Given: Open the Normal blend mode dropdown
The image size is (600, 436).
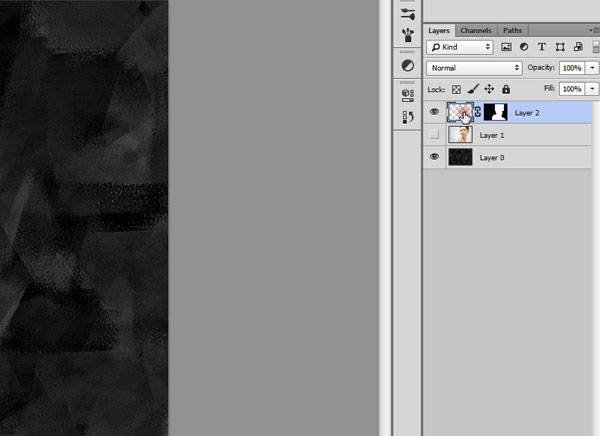Looking at the screenshot, I should tap(474, 68).
